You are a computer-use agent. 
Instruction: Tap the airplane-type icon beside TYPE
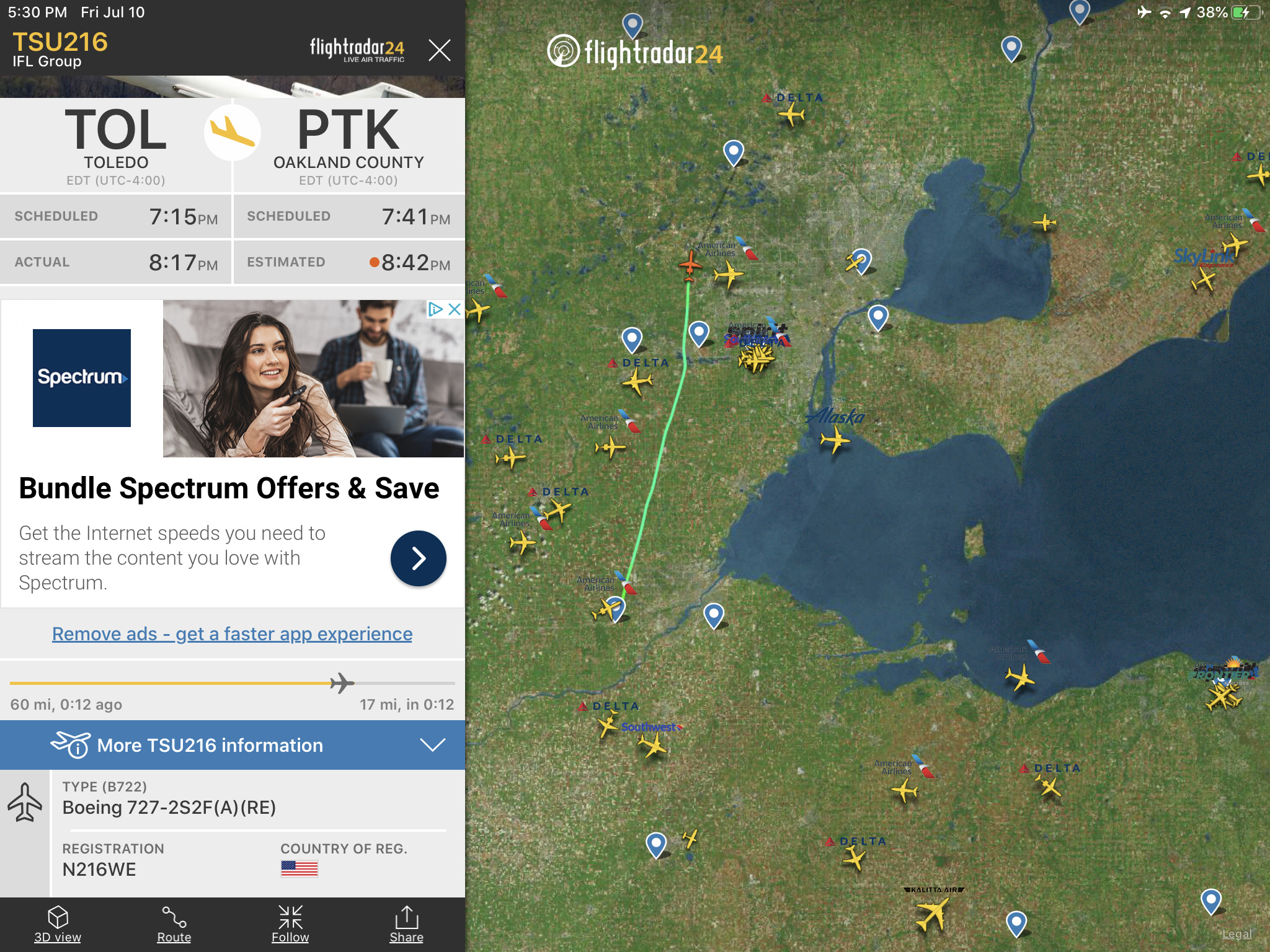tap(25, 802)
